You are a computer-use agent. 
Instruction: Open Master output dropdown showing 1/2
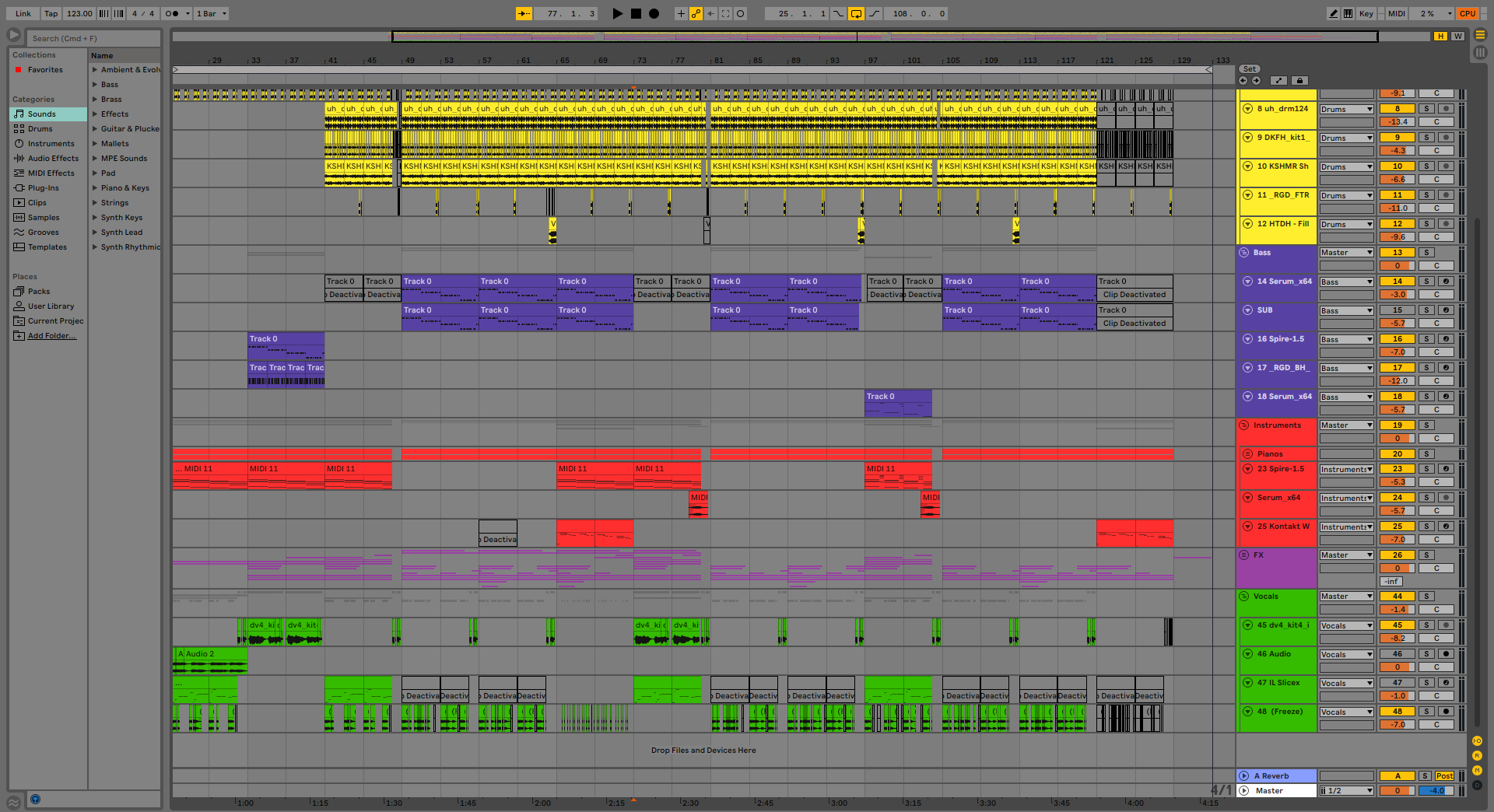pos(1346,791)
